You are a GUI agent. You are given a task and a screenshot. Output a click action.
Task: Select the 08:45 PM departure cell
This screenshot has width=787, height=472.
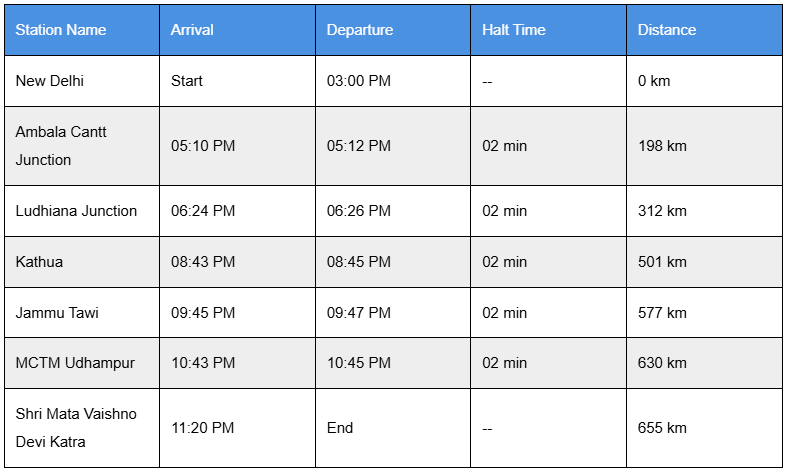pyautogui.click(x=359, y=262)
